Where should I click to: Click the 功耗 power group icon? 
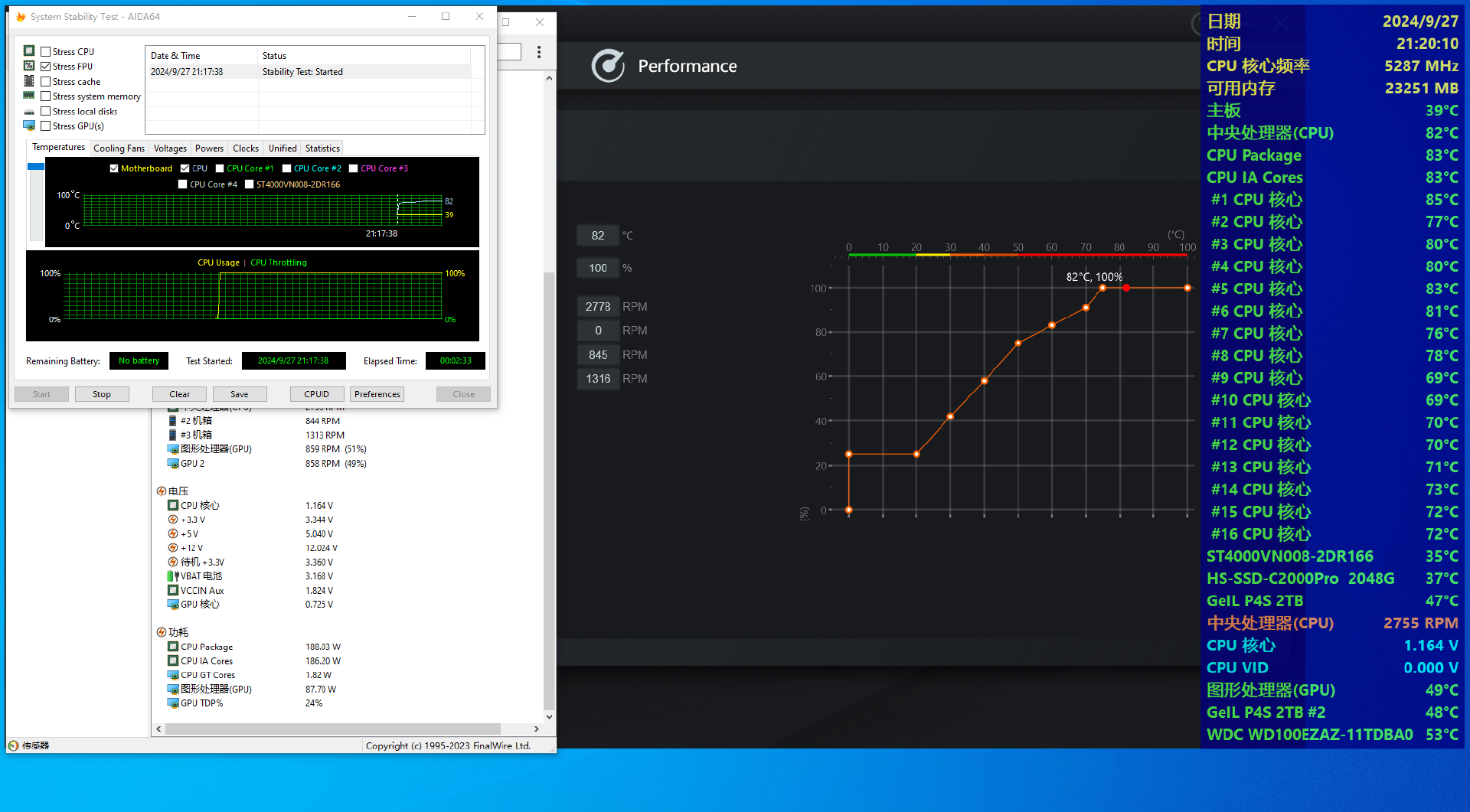coord(162,632)
